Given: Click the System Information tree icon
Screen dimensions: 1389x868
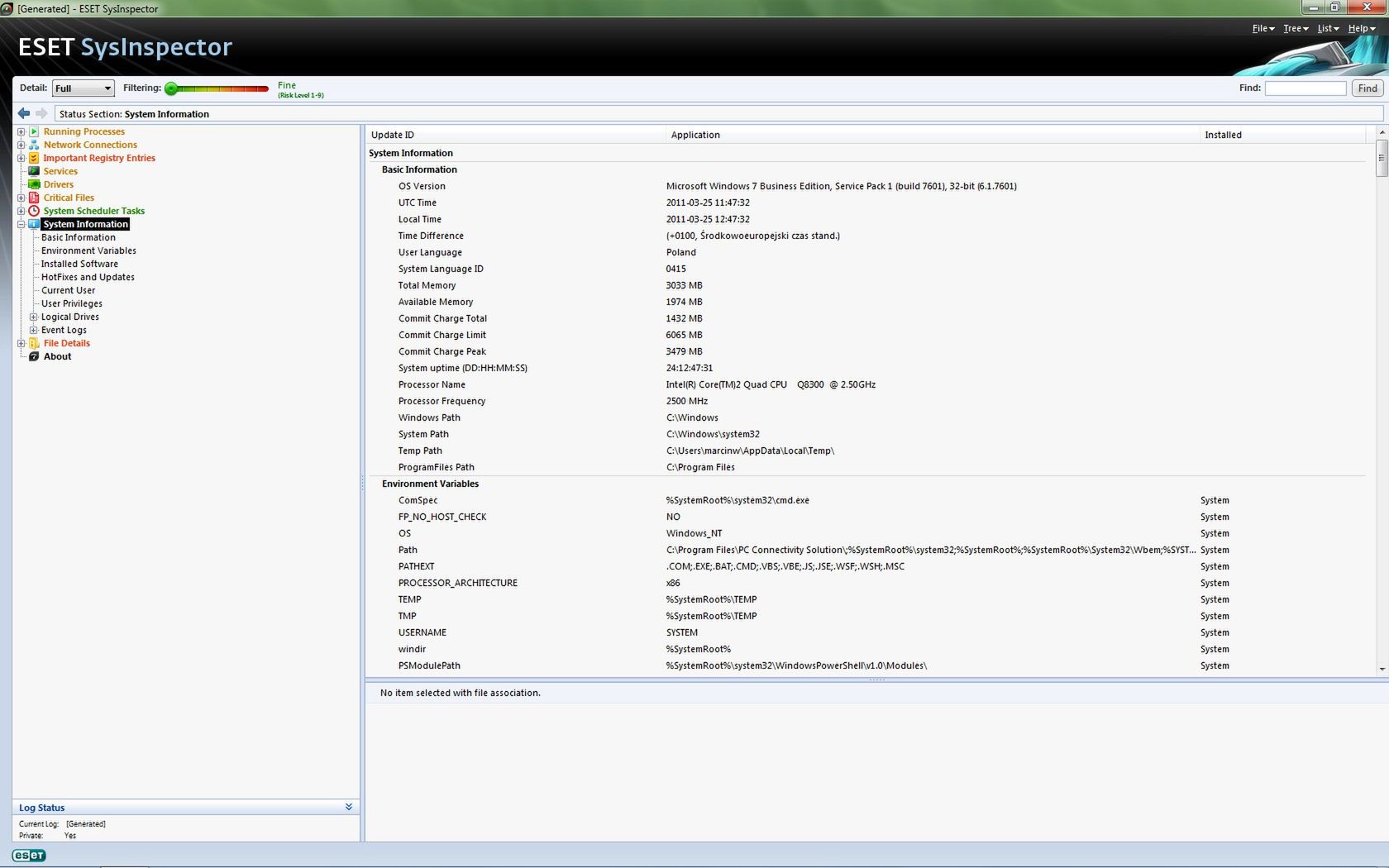Looking at the screenshot, I should coord(34,224).
